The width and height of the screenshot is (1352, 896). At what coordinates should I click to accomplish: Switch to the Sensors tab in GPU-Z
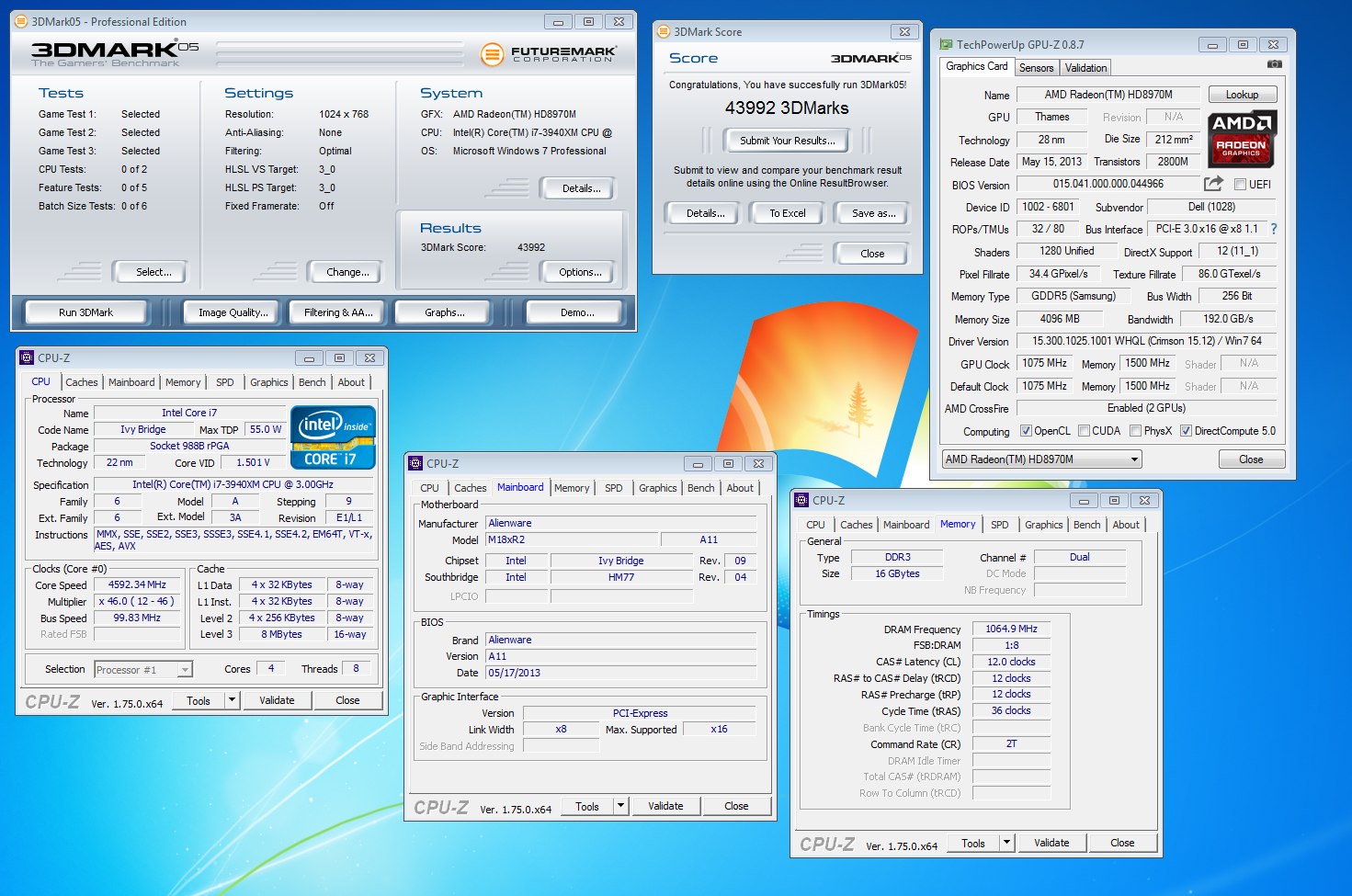(1036, 68)
